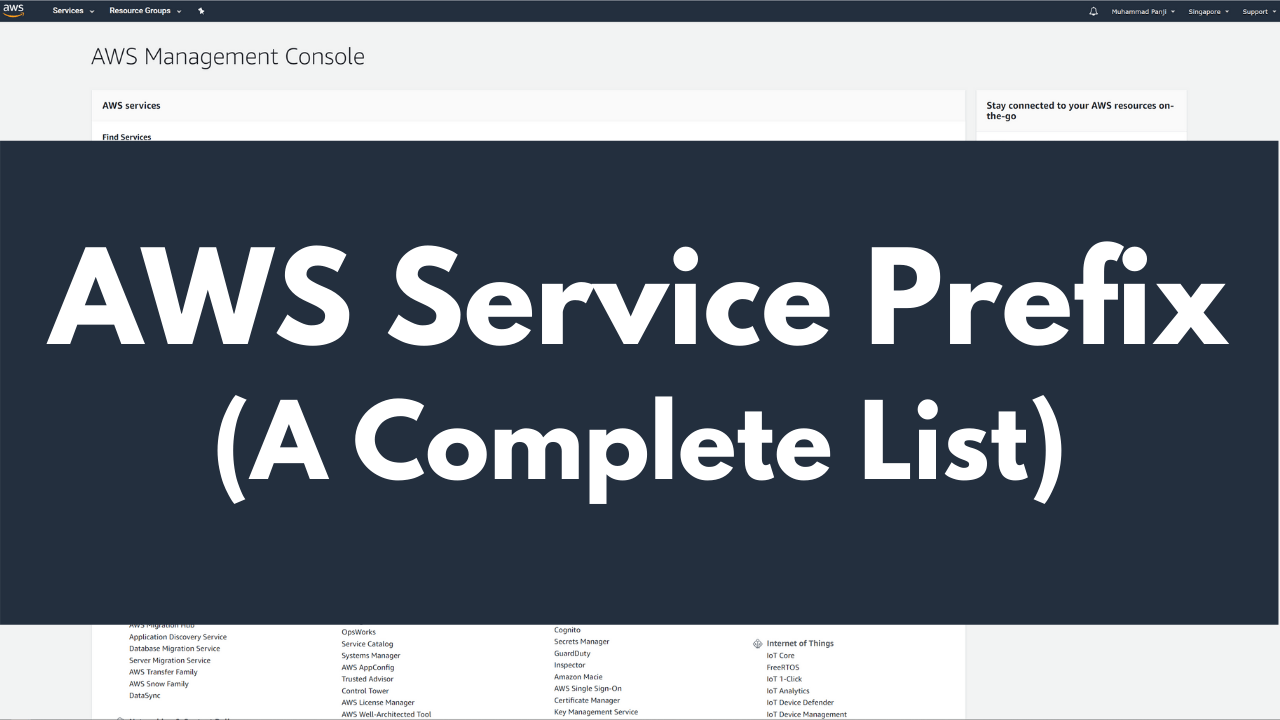Expand the Support dropdown
Viewport: 1280px width, 720px height.
(1256, 11)
